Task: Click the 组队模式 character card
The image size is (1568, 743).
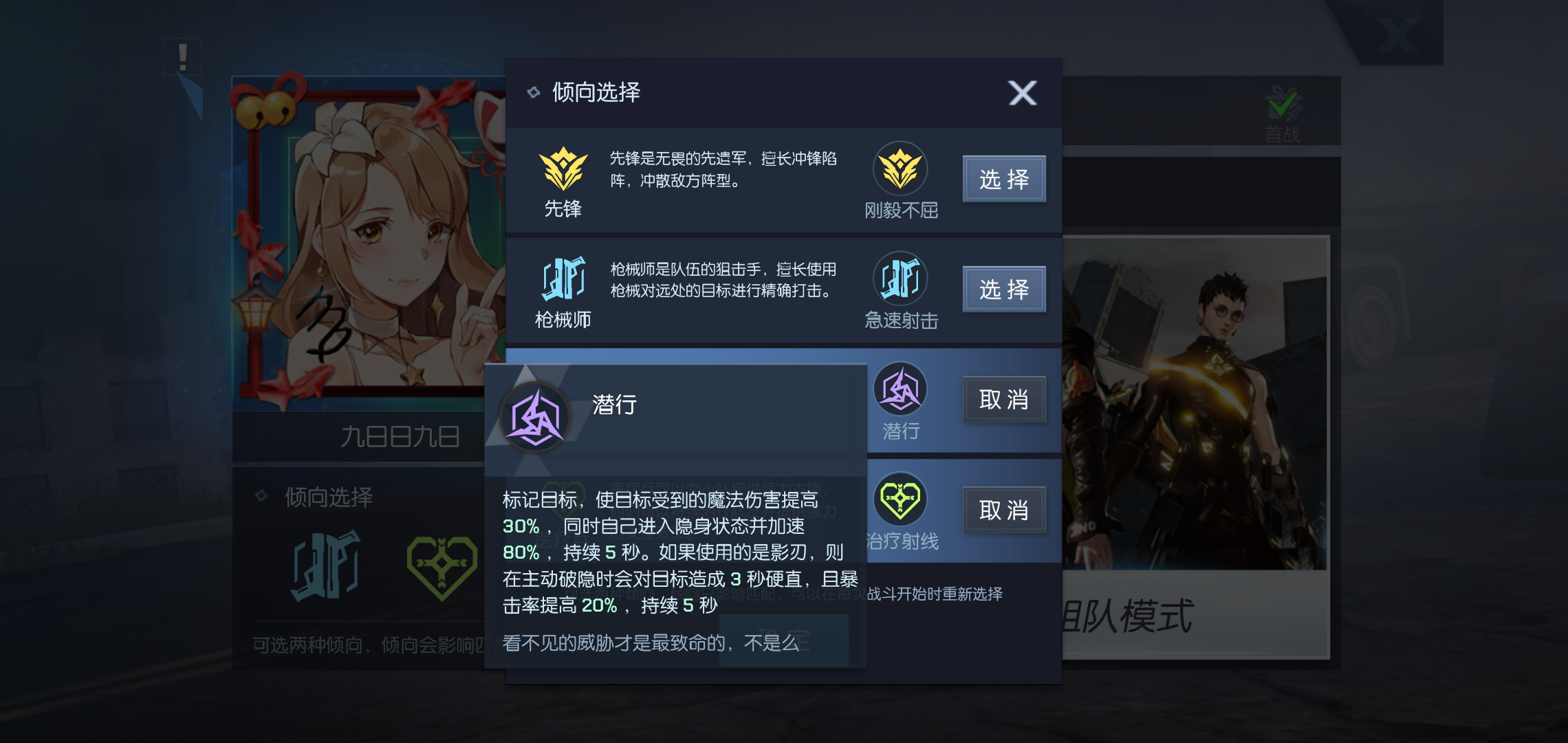Action: 1195,447
